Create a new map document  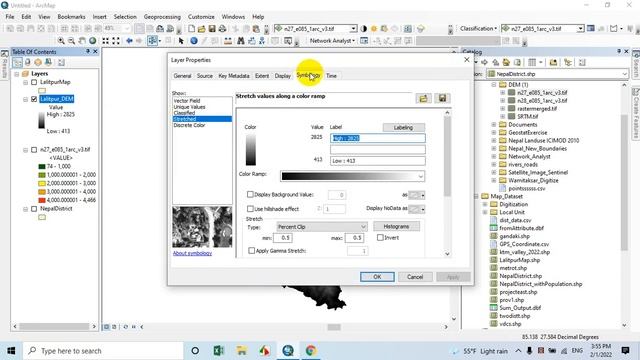click(x=191, y=29)
